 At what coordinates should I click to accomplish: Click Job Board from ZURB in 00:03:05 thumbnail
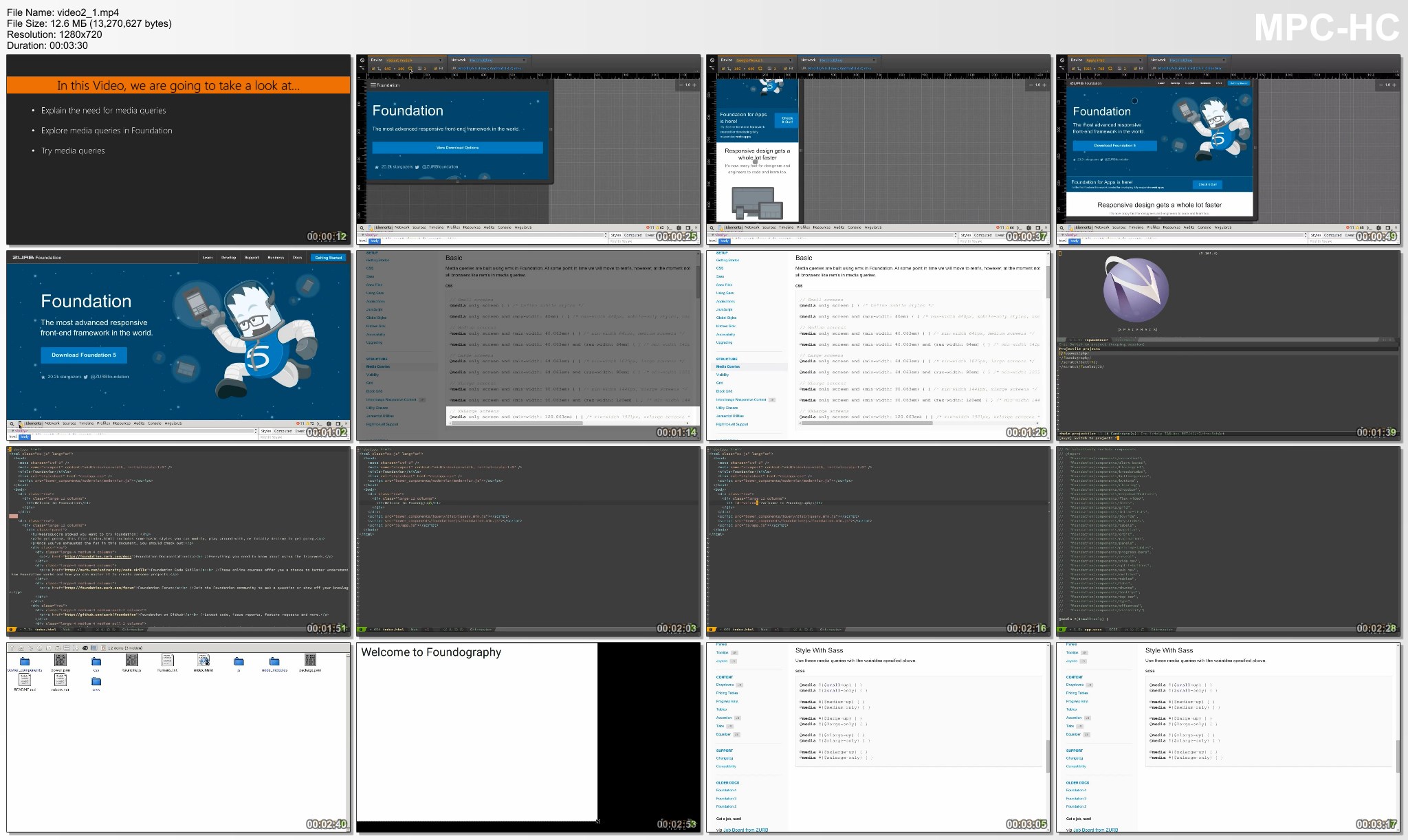(x=746, y=830)
